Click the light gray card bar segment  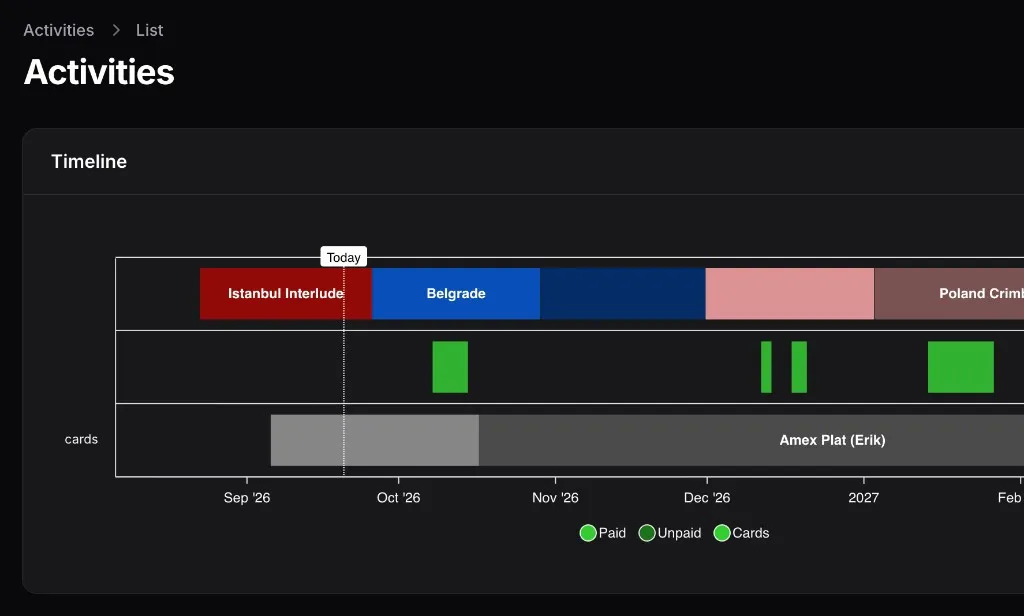pos(375,440)
